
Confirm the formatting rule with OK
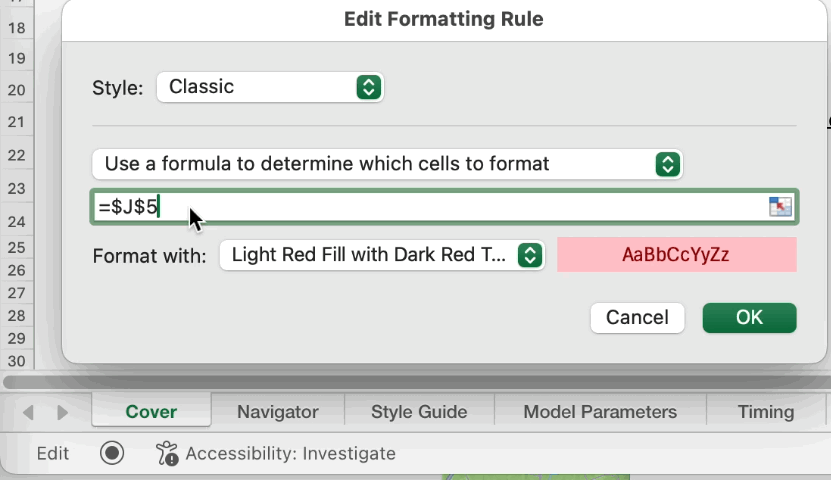point(749,318)
